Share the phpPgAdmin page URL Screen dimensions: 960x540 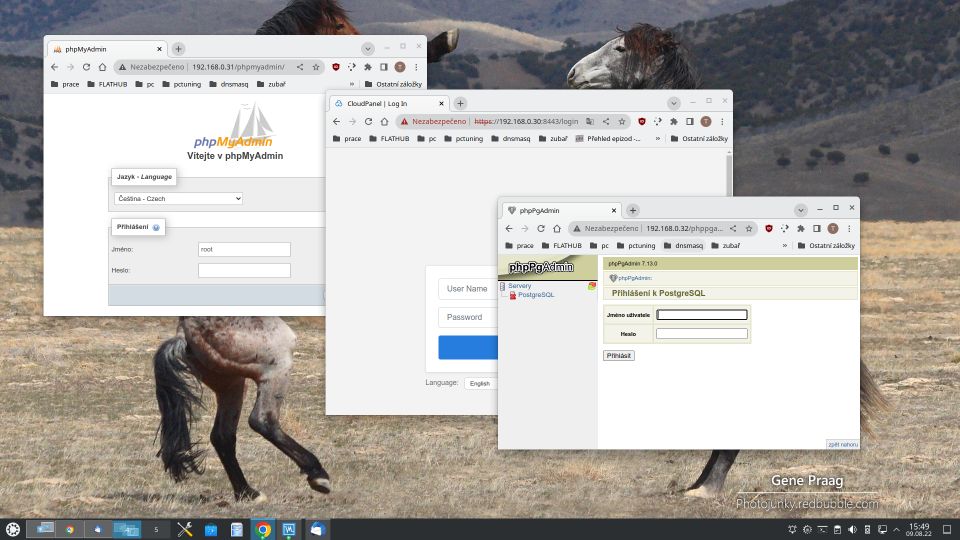click(x=733, y=228)
